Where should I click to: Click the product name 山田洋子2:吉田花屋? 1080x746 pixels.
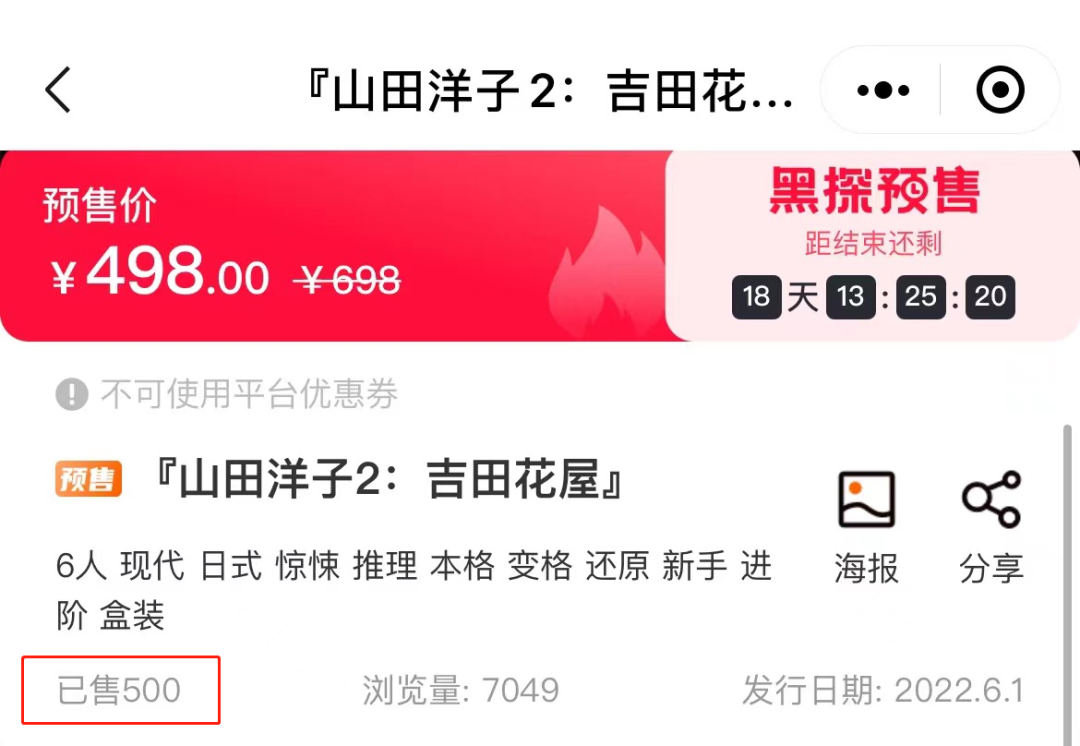[x=390, y=479]
